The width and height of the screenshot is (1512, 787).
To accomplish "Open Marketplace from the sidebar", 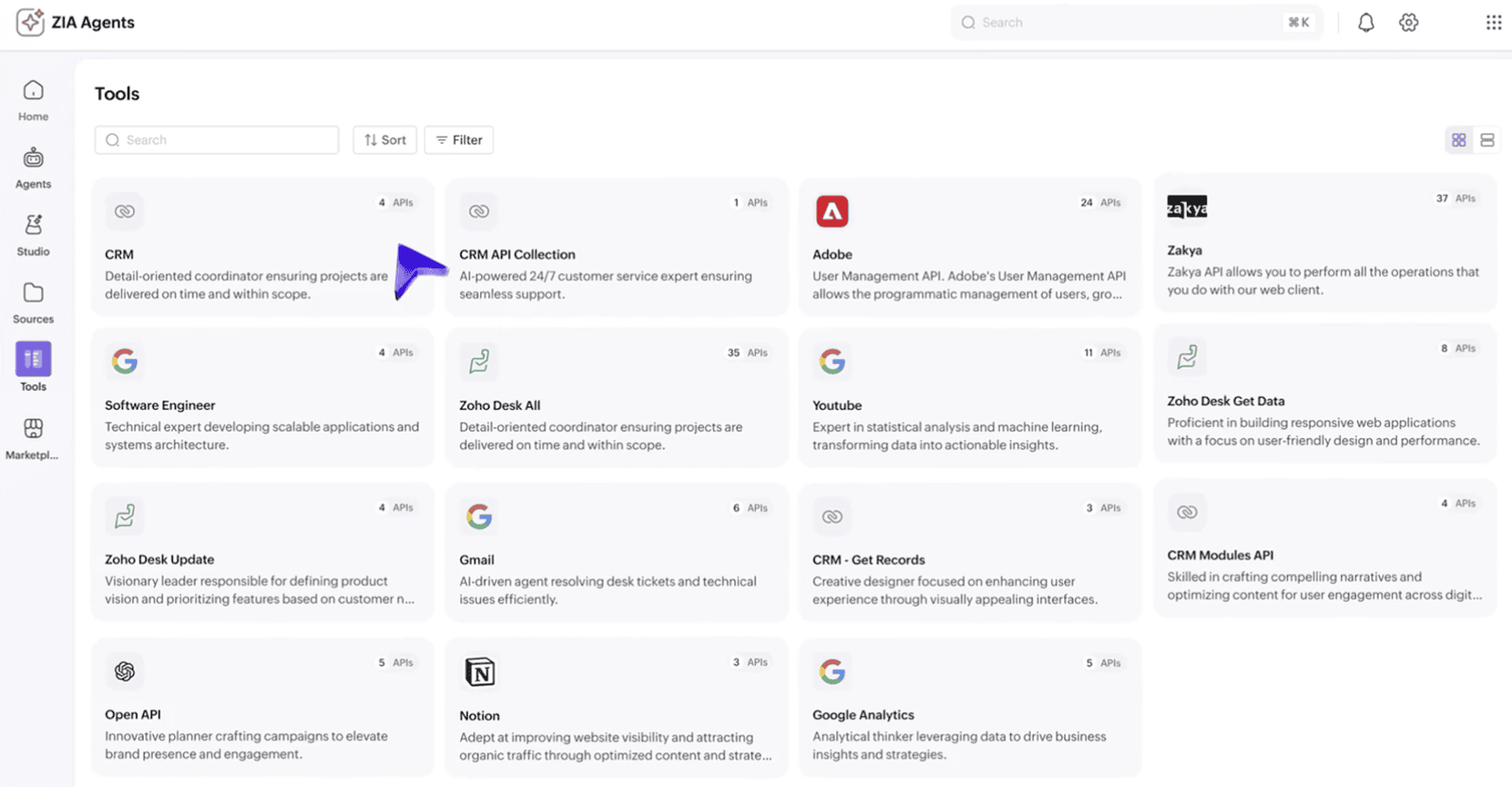I will tap(33, 438).
